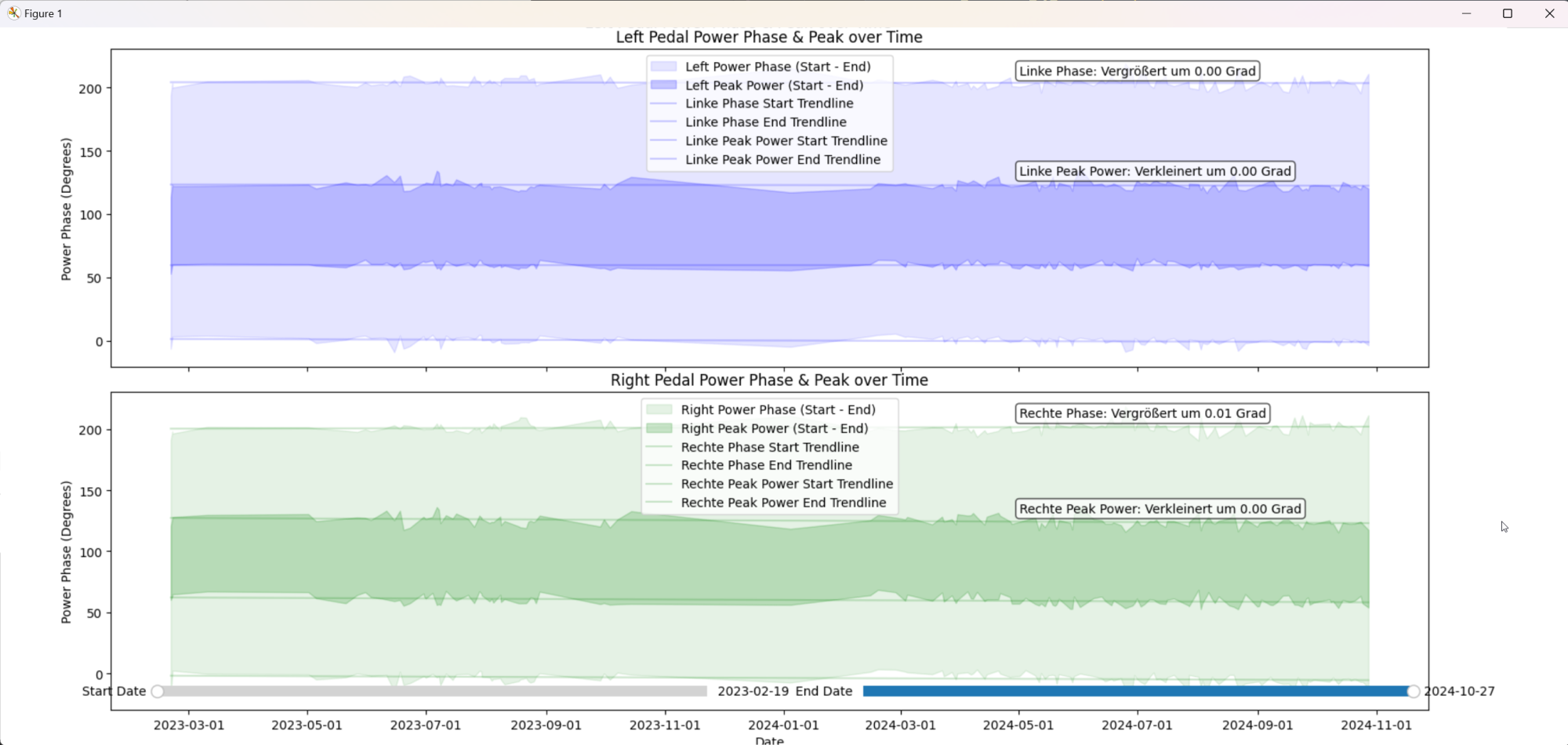The image size is (1568, 745).
Task: Click 'Rechte Peak Power: Verkleinert um 0.00 Grad' annotation
Action: (x=1160, y=509)
